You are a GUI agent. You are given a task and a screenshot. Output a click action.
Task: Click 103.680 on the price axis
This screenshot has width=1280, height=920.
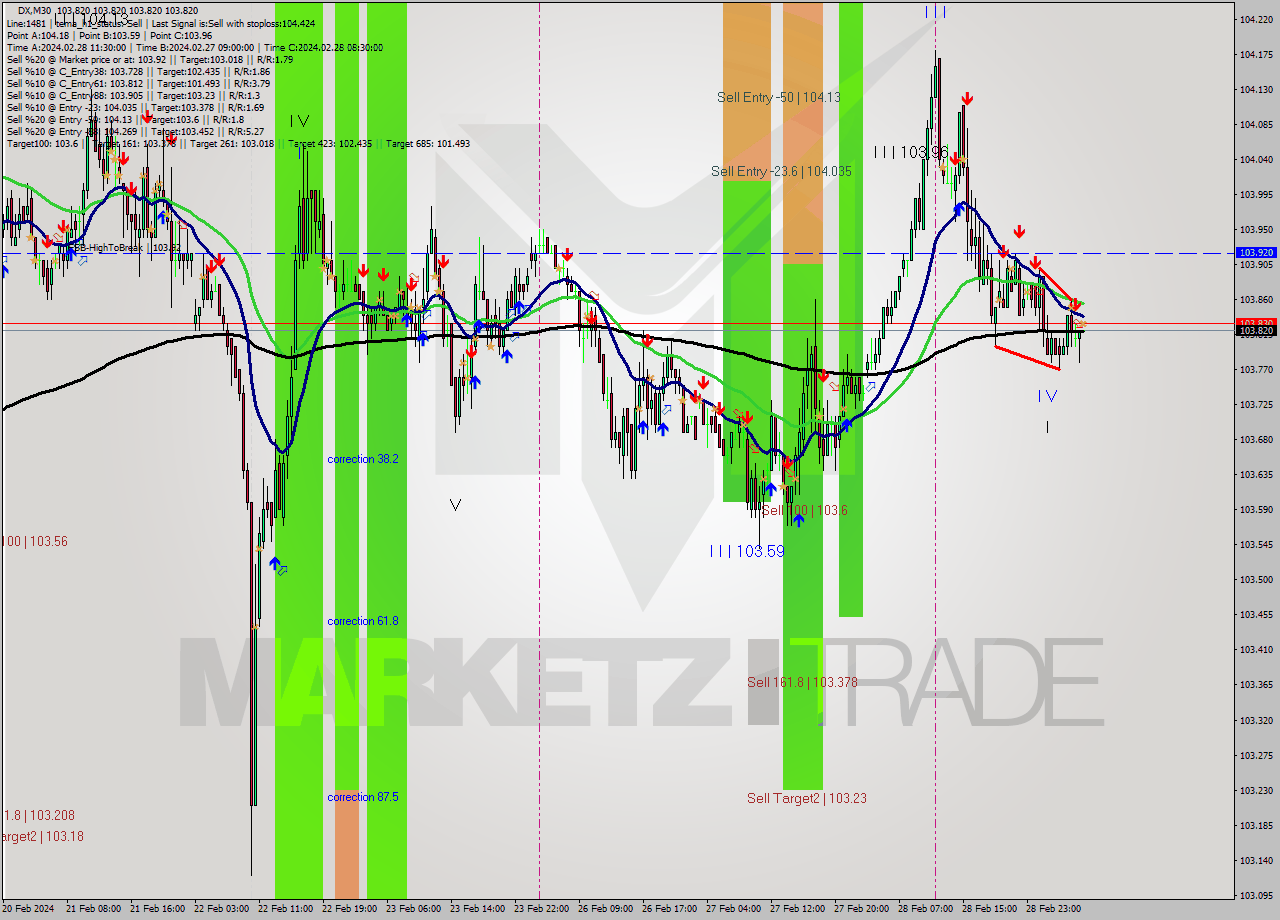pyautogui.click(x=1256, y=439)
